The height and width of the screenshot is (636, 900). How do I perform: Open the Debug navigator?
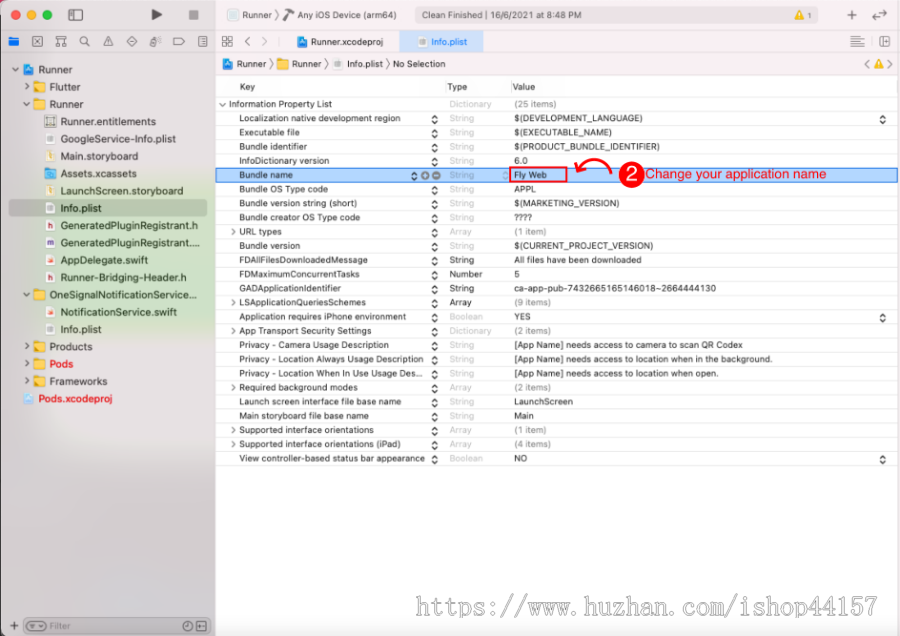pyautogui.click(x=155, y=41)
